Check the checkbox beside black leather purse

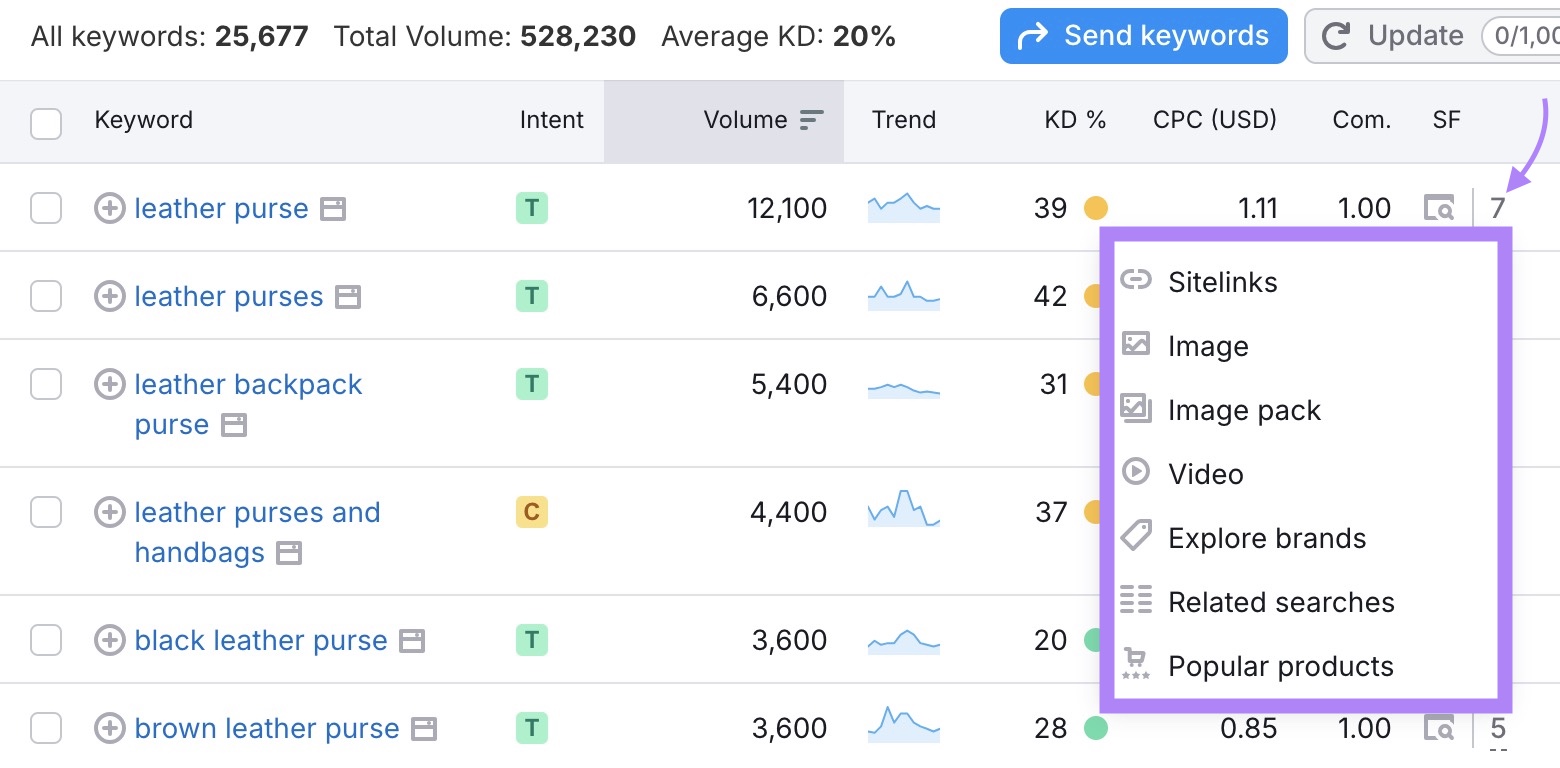click(46, 640)
